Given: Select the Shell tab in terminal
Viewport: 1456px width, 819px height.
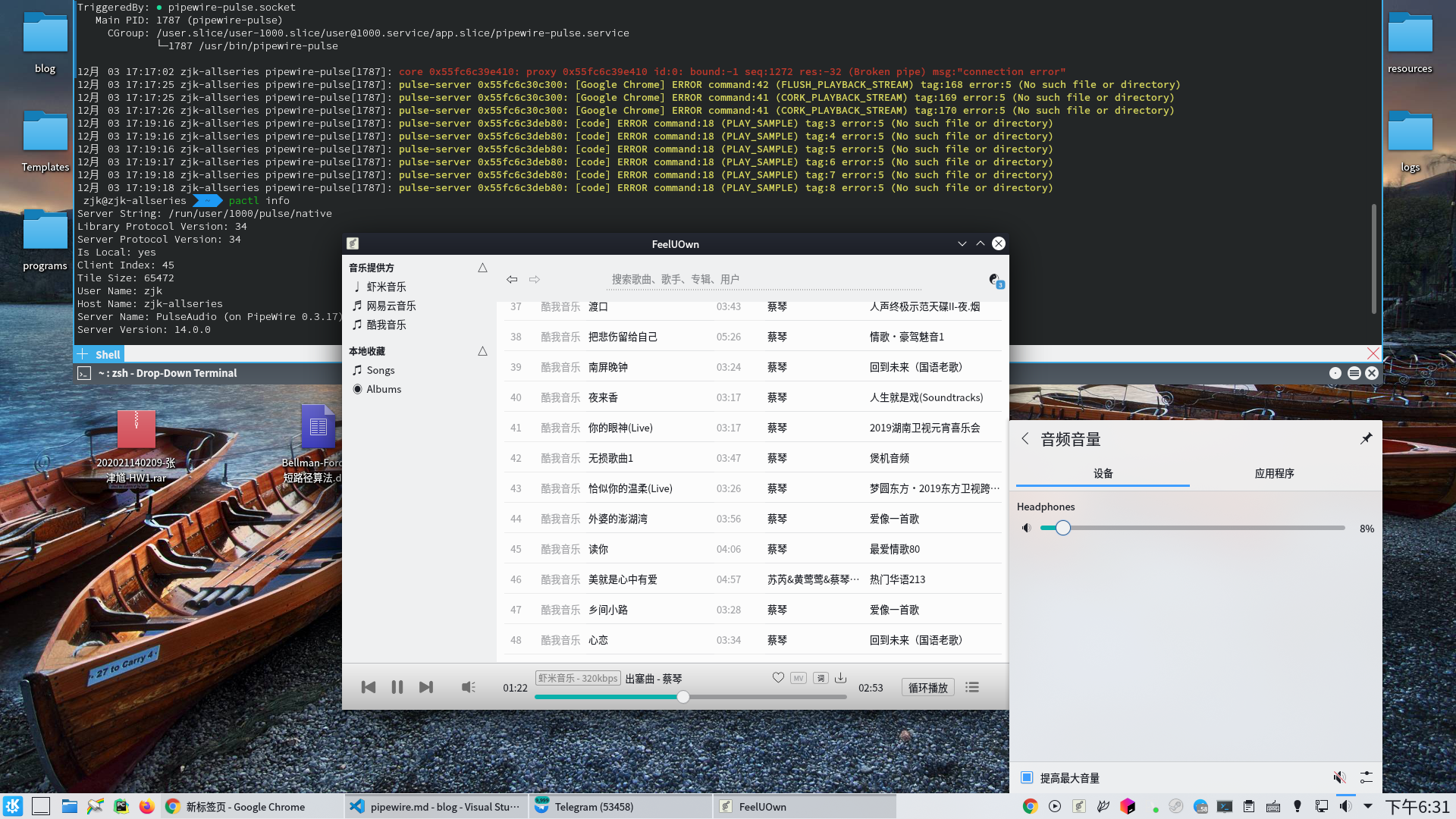Looking at the screenshot, I should (x=107, y=354).
